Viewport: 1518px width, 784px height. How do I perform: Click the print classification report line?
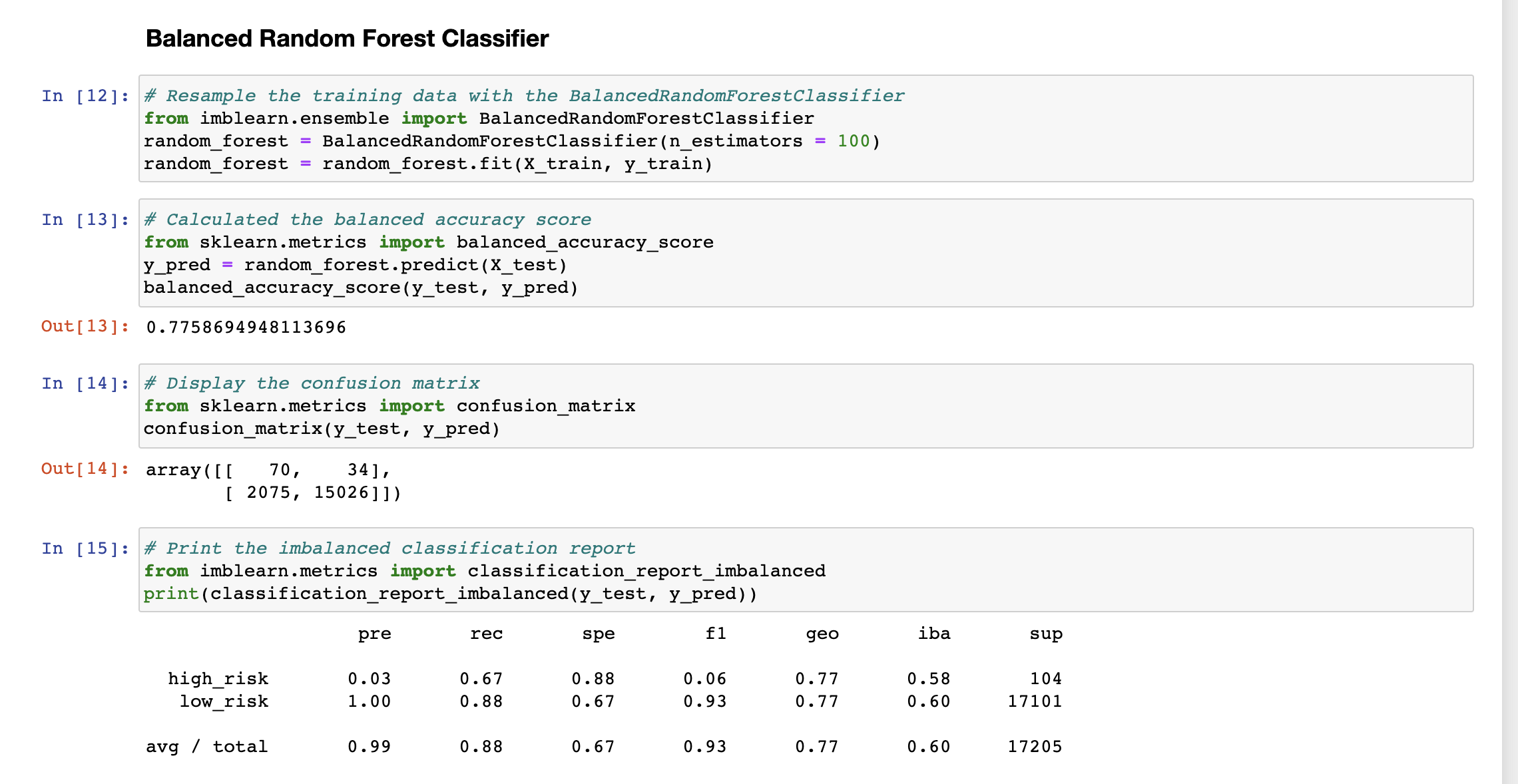(x=451, y=593)
